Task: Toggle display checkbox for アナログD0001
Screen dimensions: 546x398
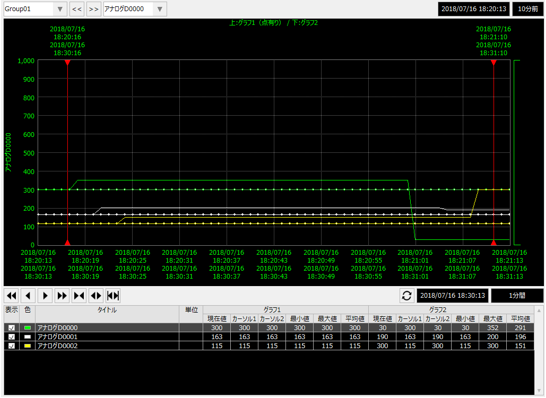Action: point(11,337)
